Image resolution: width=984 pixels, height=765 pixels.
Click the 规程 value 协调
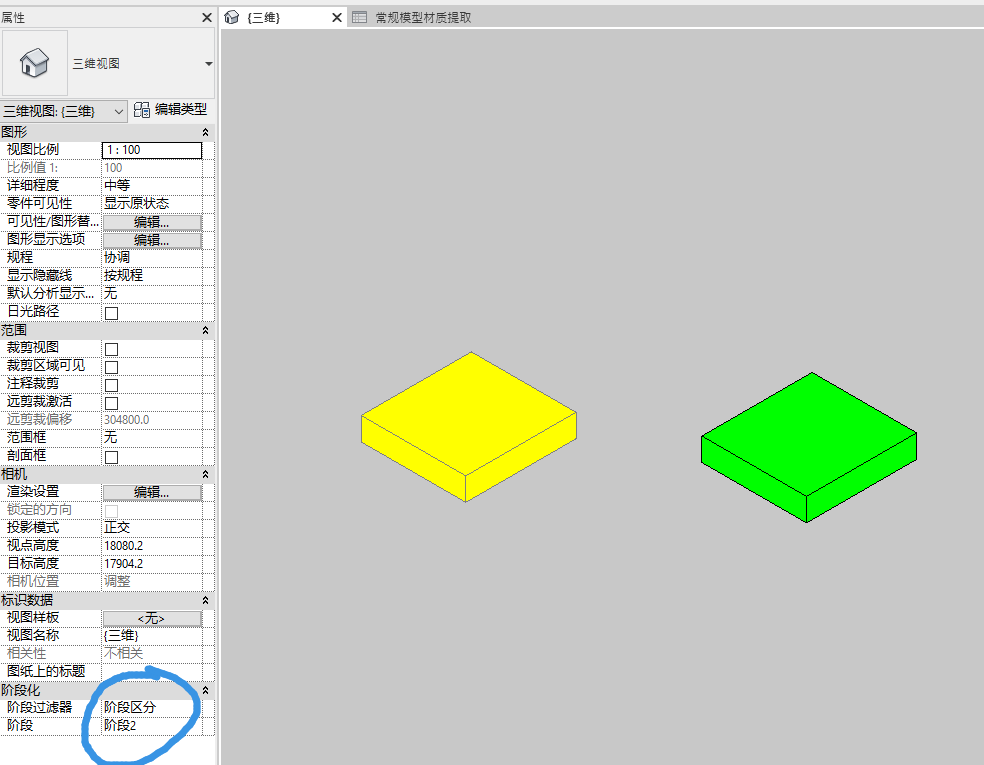point(117,258)
